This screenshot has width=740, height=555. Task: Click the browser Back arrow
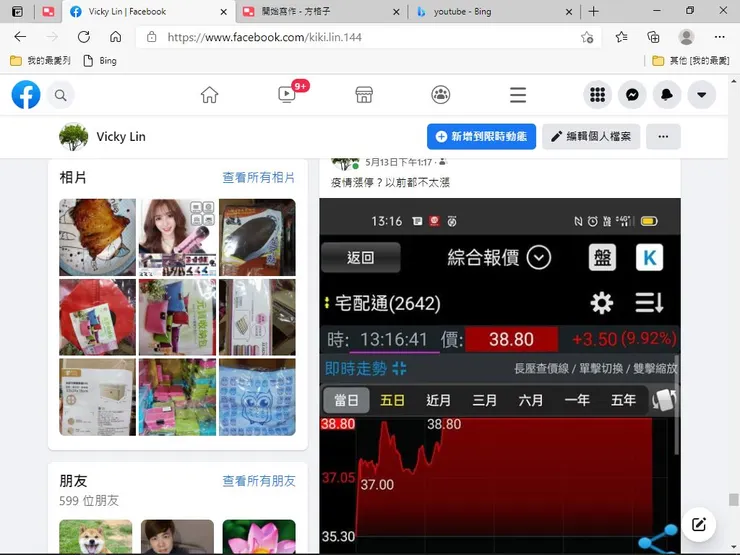[x=20, y=37]
